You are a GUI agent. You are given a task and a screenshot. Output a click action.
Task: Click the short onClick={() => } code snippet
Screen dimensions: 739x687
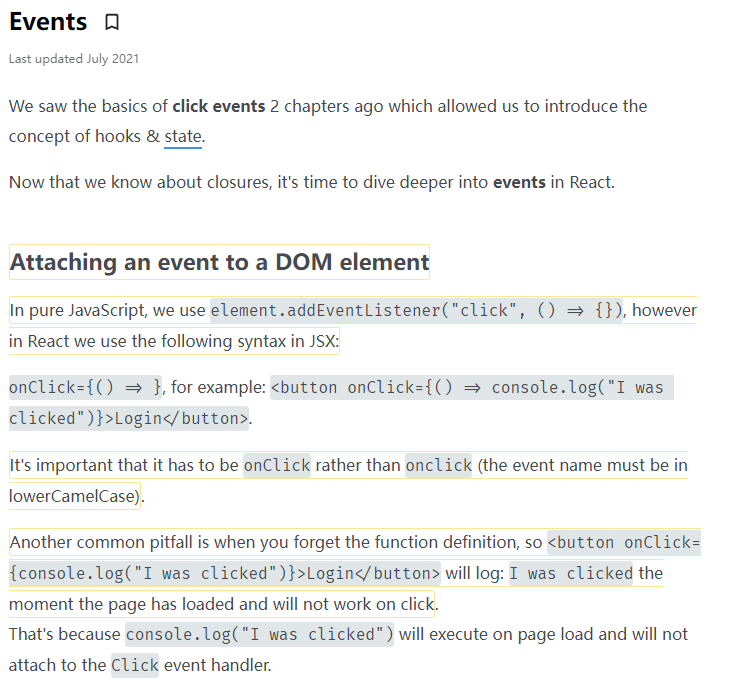tap(86, 387)
